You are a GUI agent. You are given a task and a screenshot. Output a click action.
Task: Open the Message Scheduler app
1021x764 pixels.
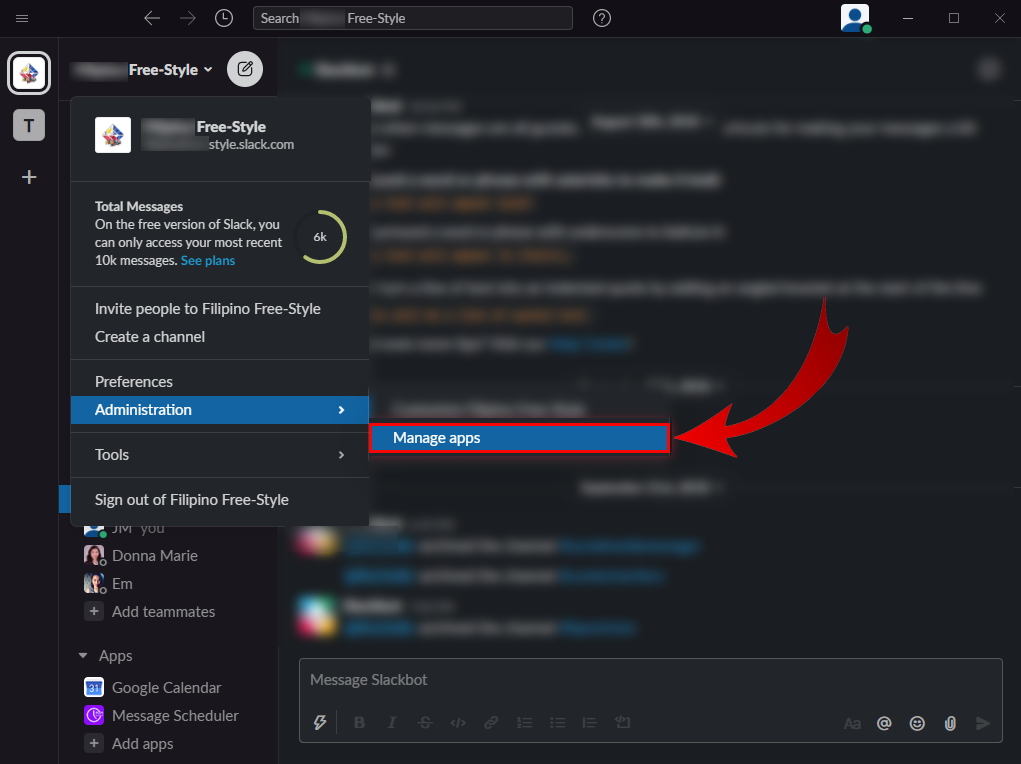[161, 716]
